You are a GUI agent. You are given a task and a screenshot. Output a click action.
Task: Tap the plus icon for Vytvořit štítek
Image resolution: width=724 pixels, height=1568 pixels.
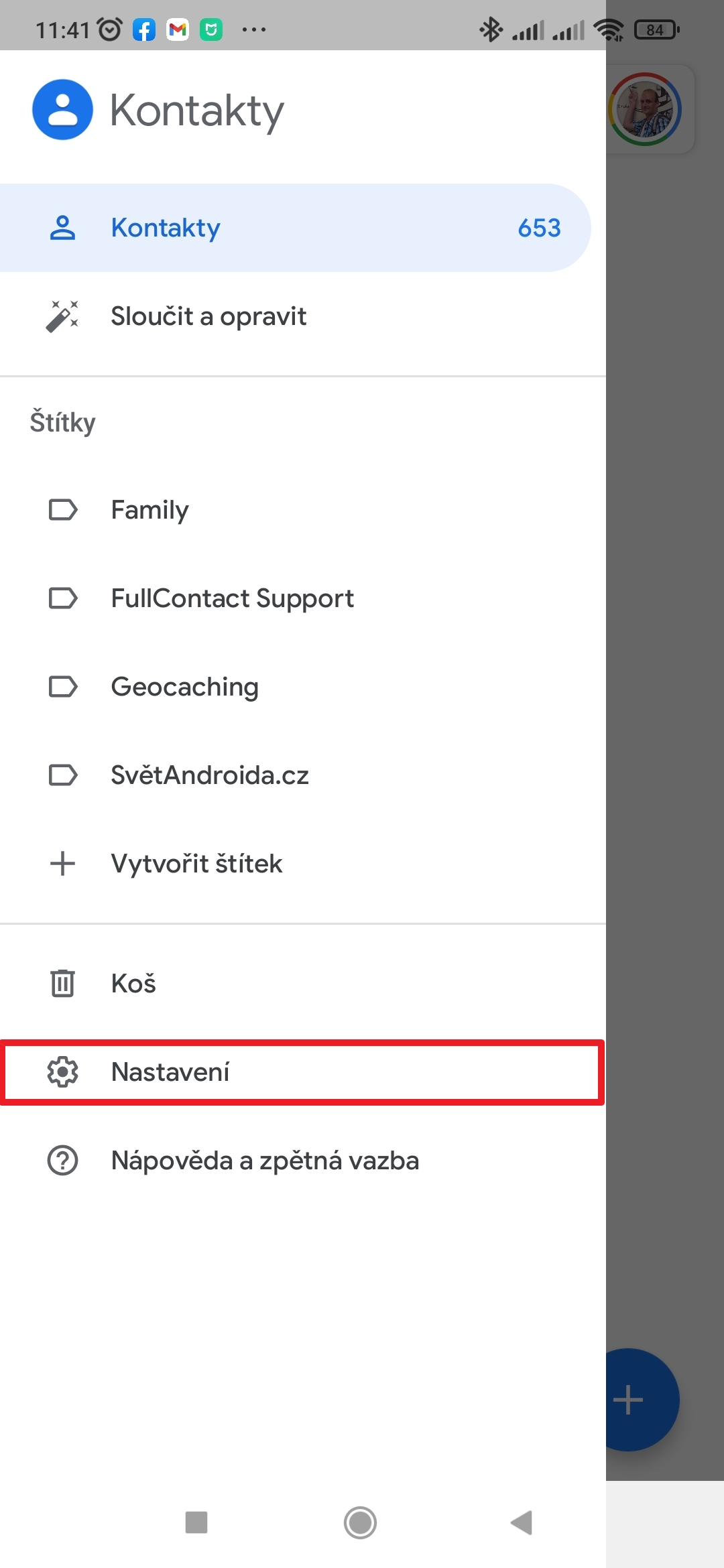(x=62, y=864)
